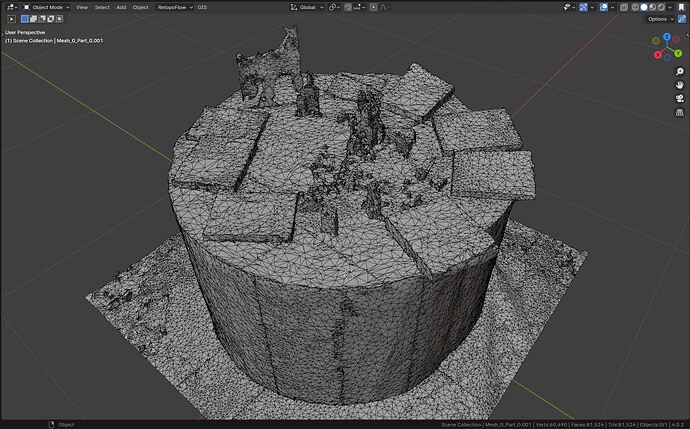The height and width of the screenshot is (429, 690).
Task: Toggle the camera view icon
Action: 680,99
